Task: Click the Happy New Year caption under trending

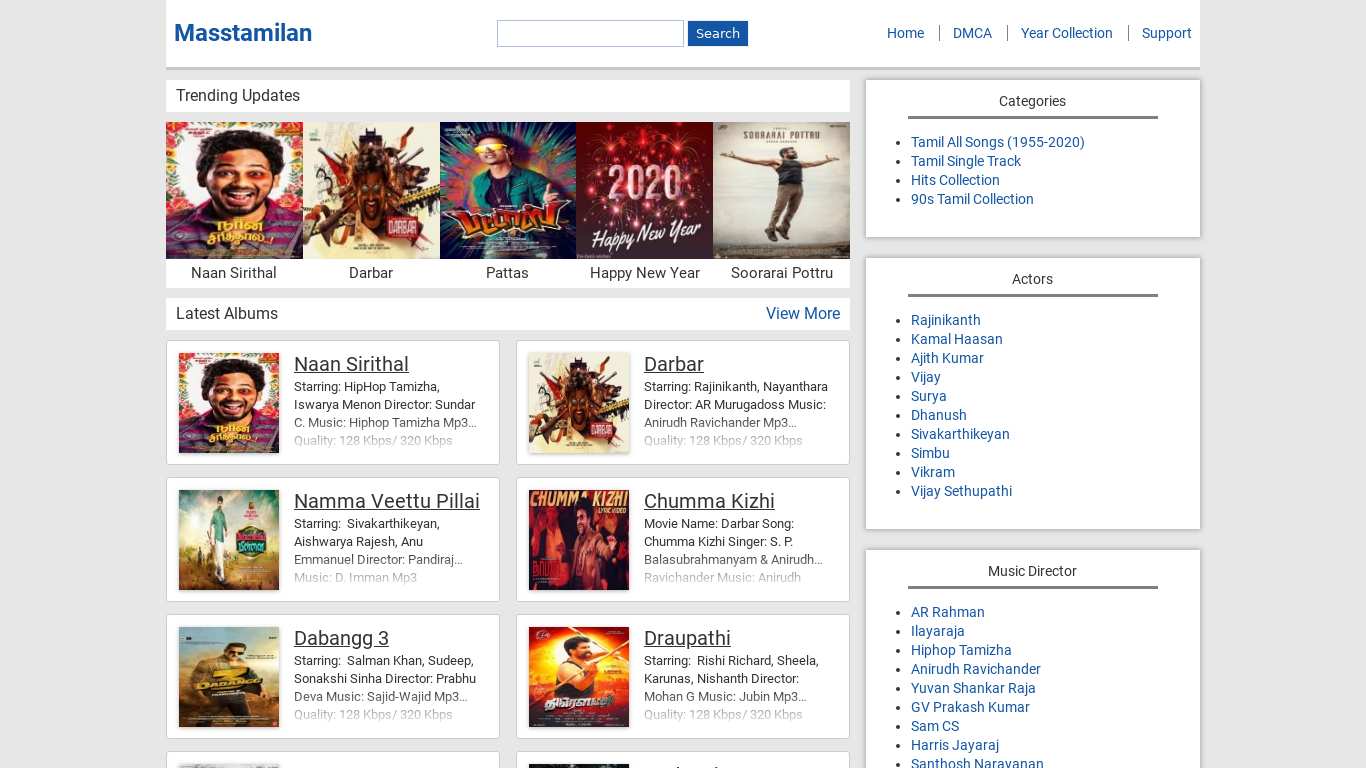Action: point(645,273)
